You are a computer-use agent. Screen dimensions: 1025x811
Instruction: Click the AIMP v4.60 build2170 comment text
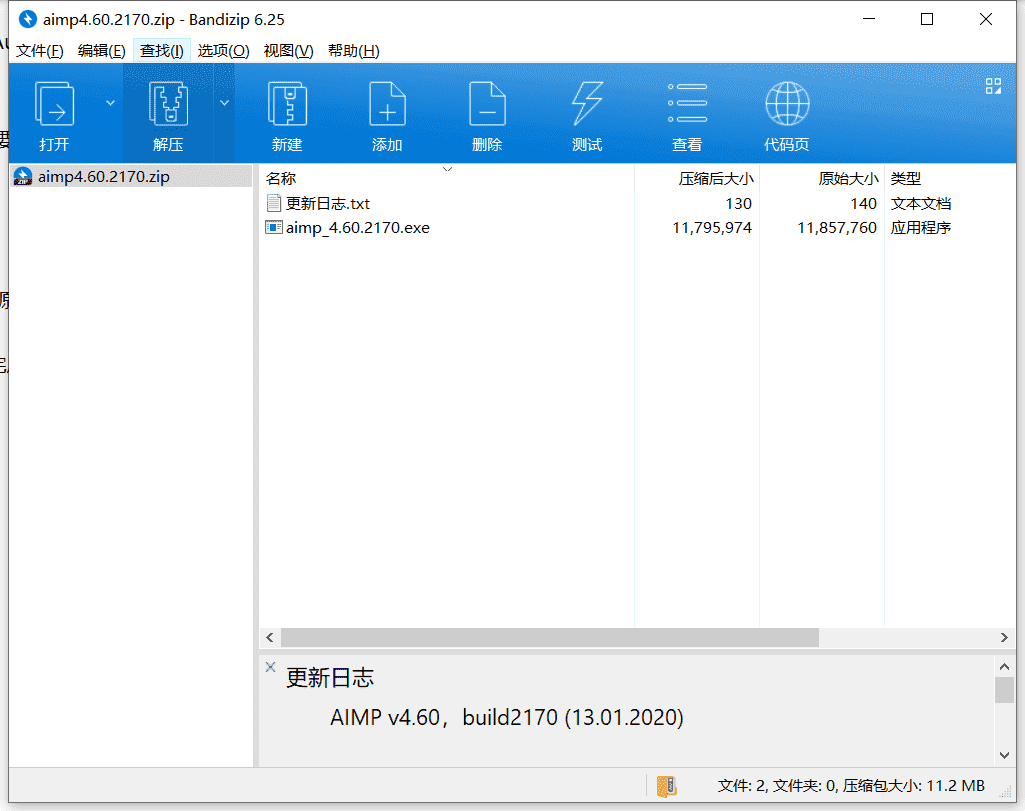click(x=507, y=718)
